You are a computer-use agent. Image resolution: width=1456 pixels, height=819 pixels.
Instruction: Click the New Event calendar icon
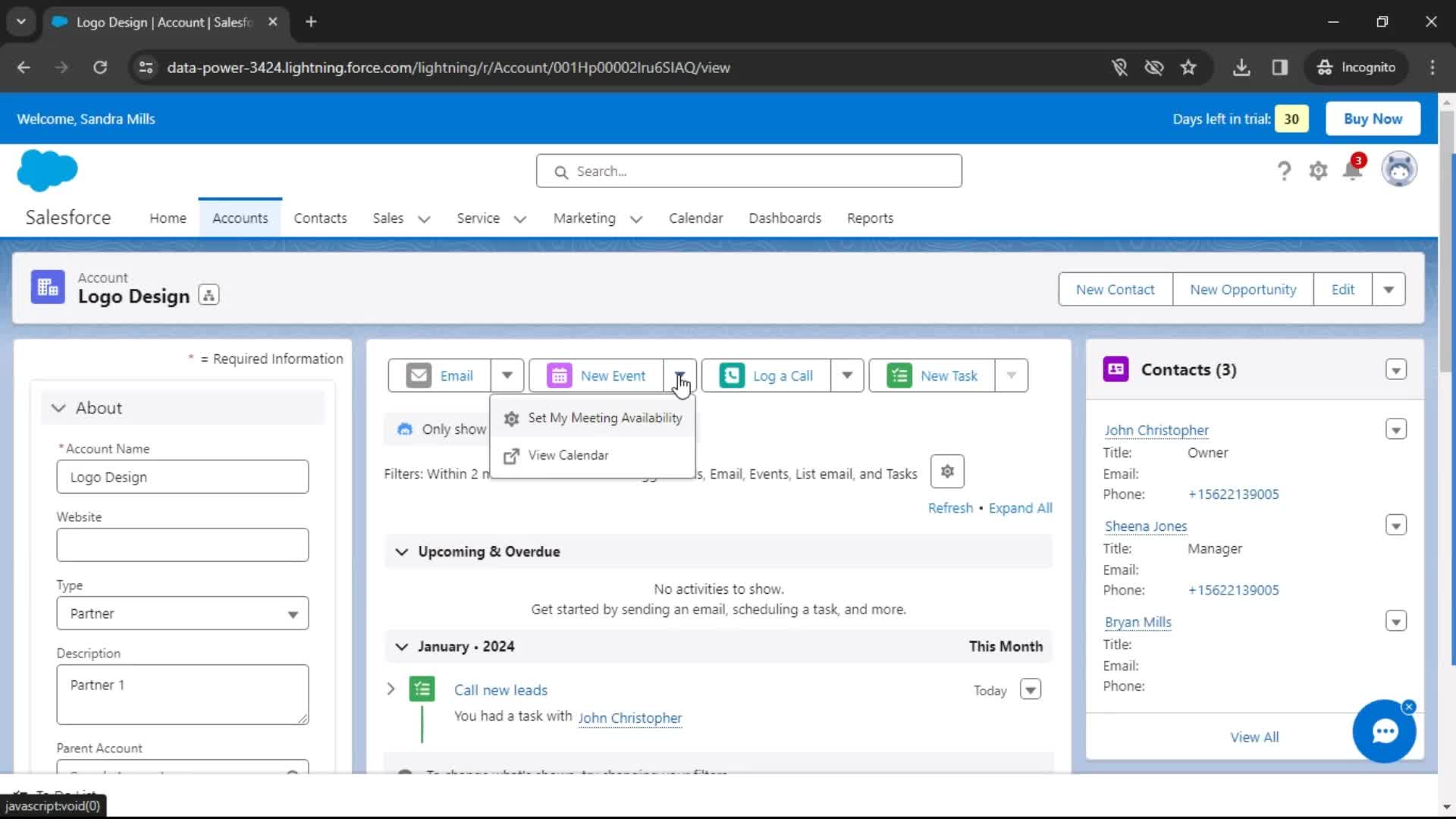[x=560, y=375]
